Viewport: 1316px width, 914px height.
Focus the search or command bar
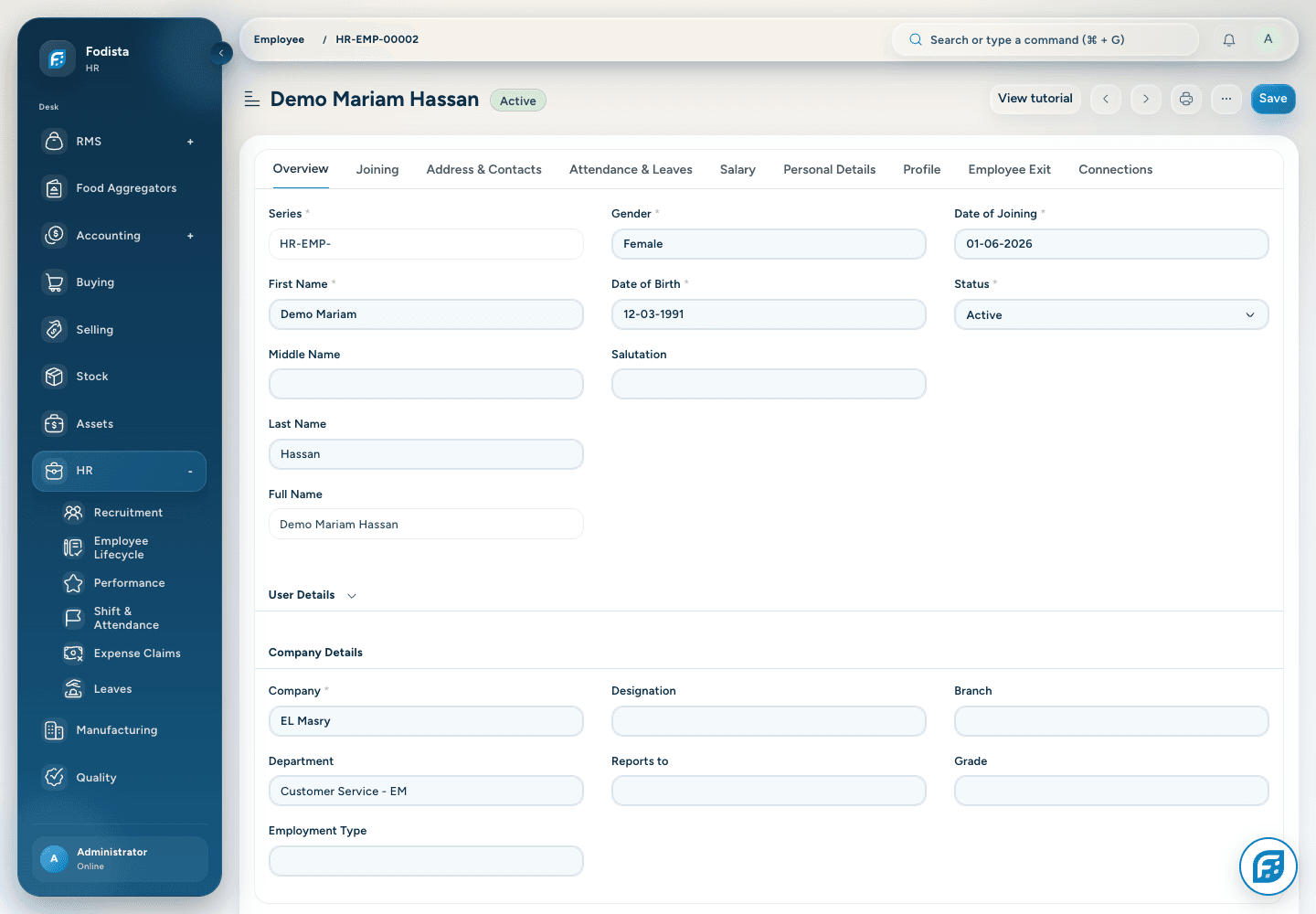click(1045, 39)
